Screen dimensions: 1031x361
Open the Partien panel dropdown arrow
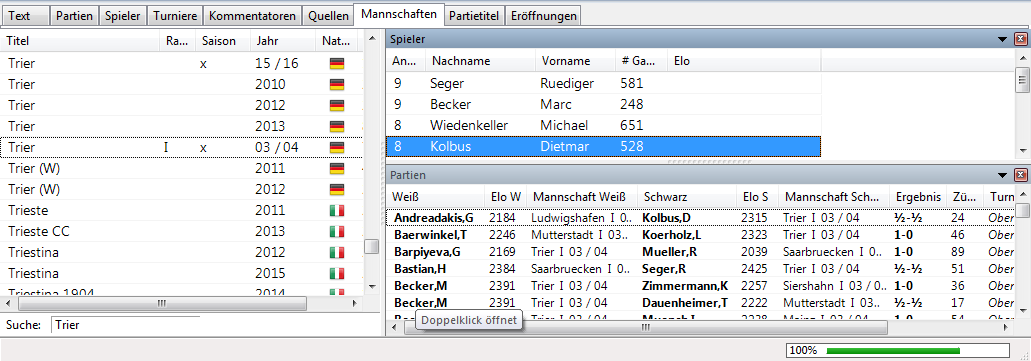(x=1003, y=176)
